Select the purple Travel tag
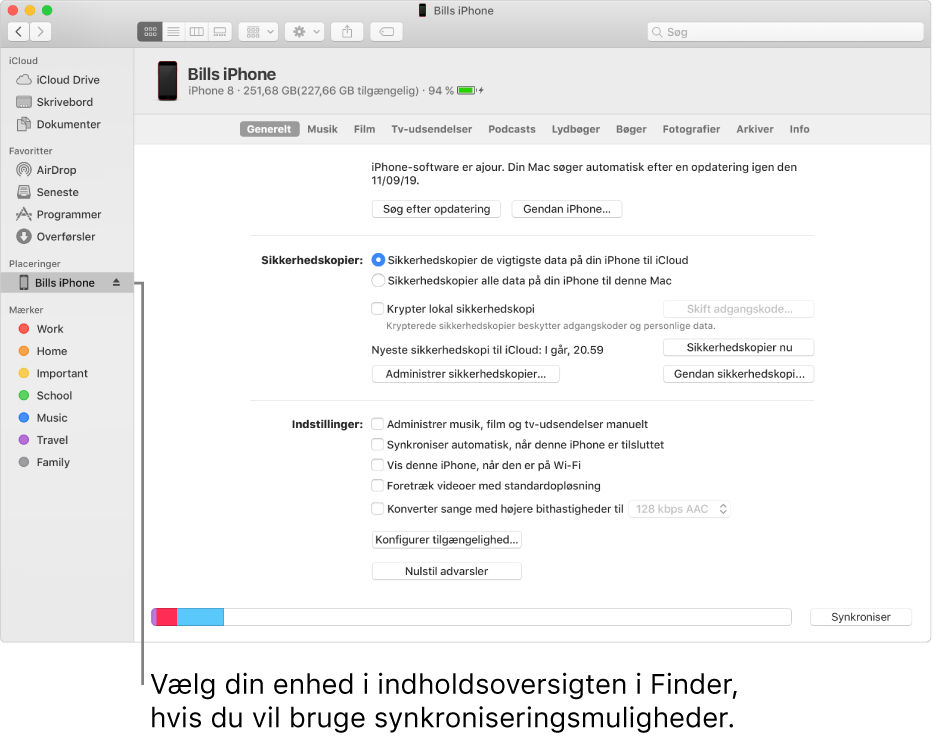Viewport: 934px width, 737px height. 24,440
